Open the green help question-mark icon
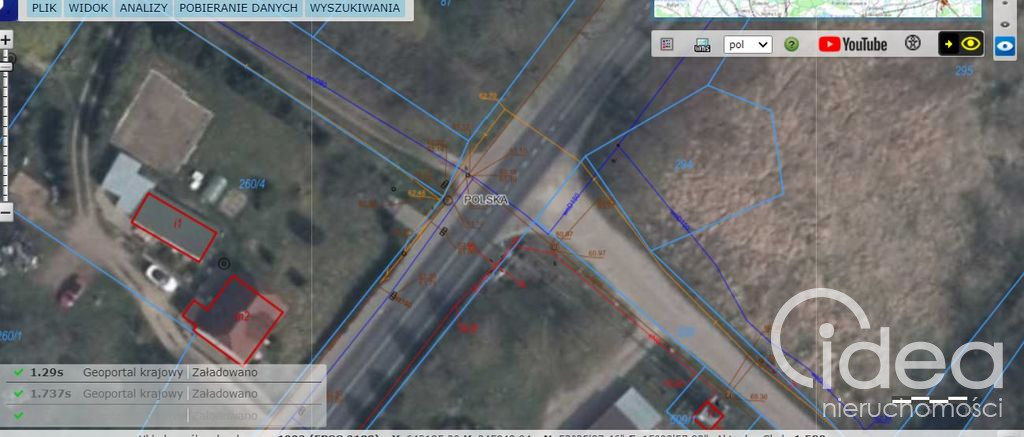The image size is (1024, 437). (x=792, y=44)
